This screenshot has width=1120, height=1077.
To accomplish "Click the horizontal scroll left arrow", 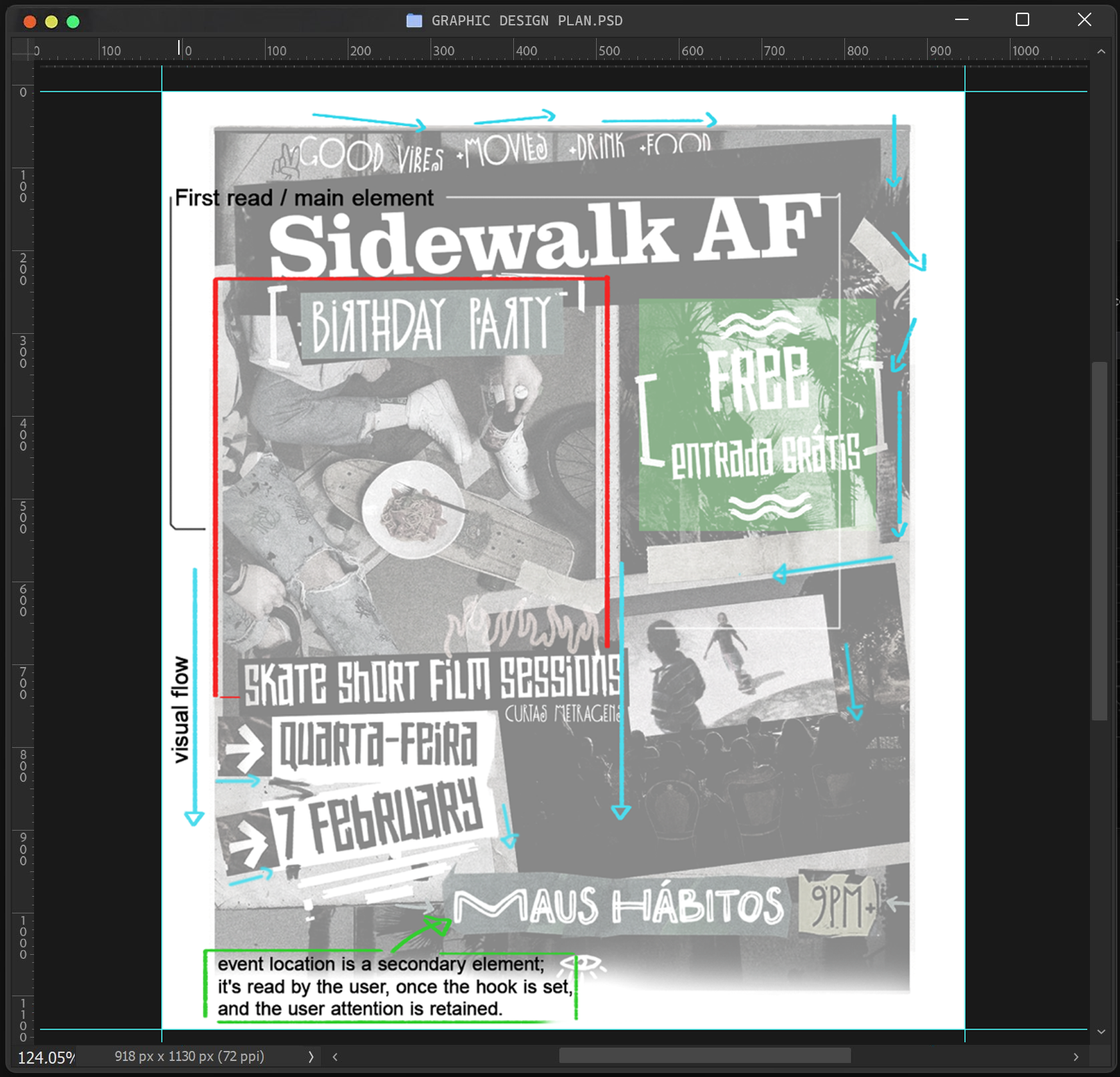I will pyautogui.click(x=335, y=1057).
